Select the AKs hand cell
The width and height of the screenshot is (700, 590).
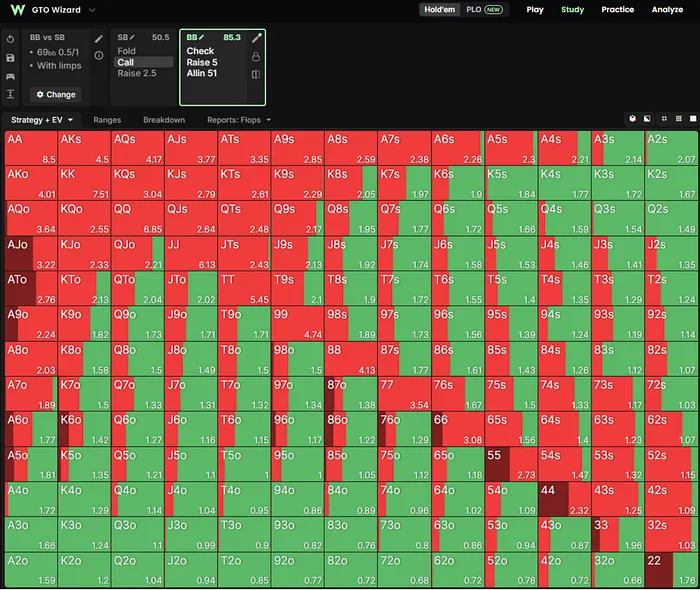point(84,148)
